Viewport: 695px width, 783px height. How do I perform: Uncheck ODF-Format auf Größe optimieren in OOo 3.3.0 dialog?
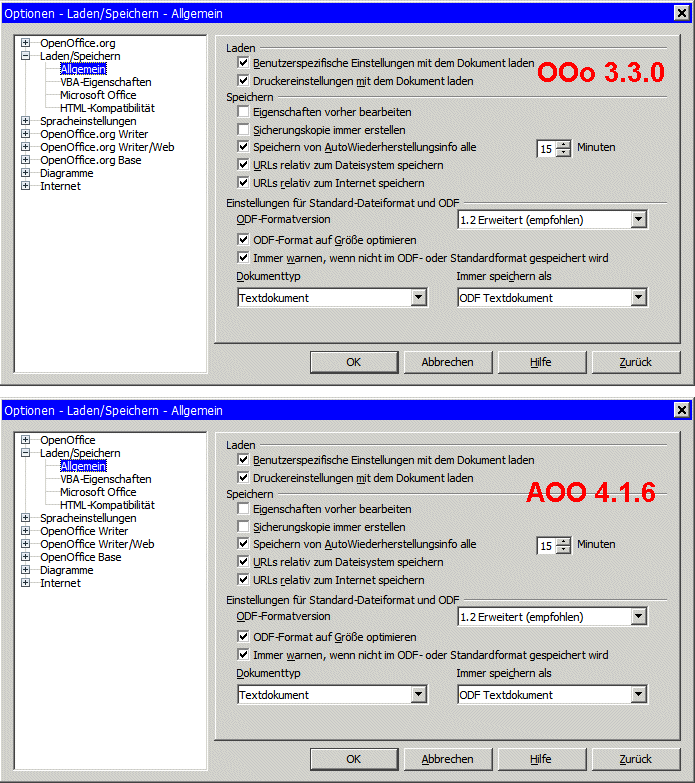point(243,240)
